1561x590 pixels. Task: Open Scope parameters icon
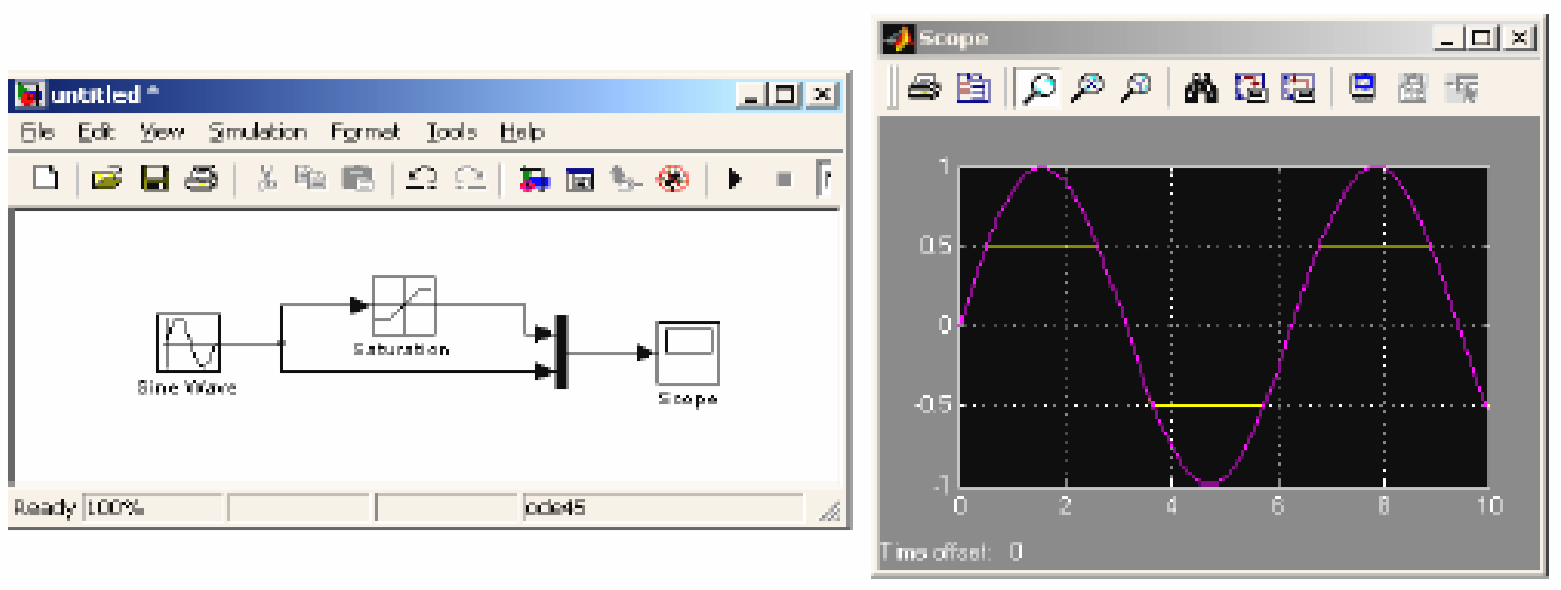972,89
